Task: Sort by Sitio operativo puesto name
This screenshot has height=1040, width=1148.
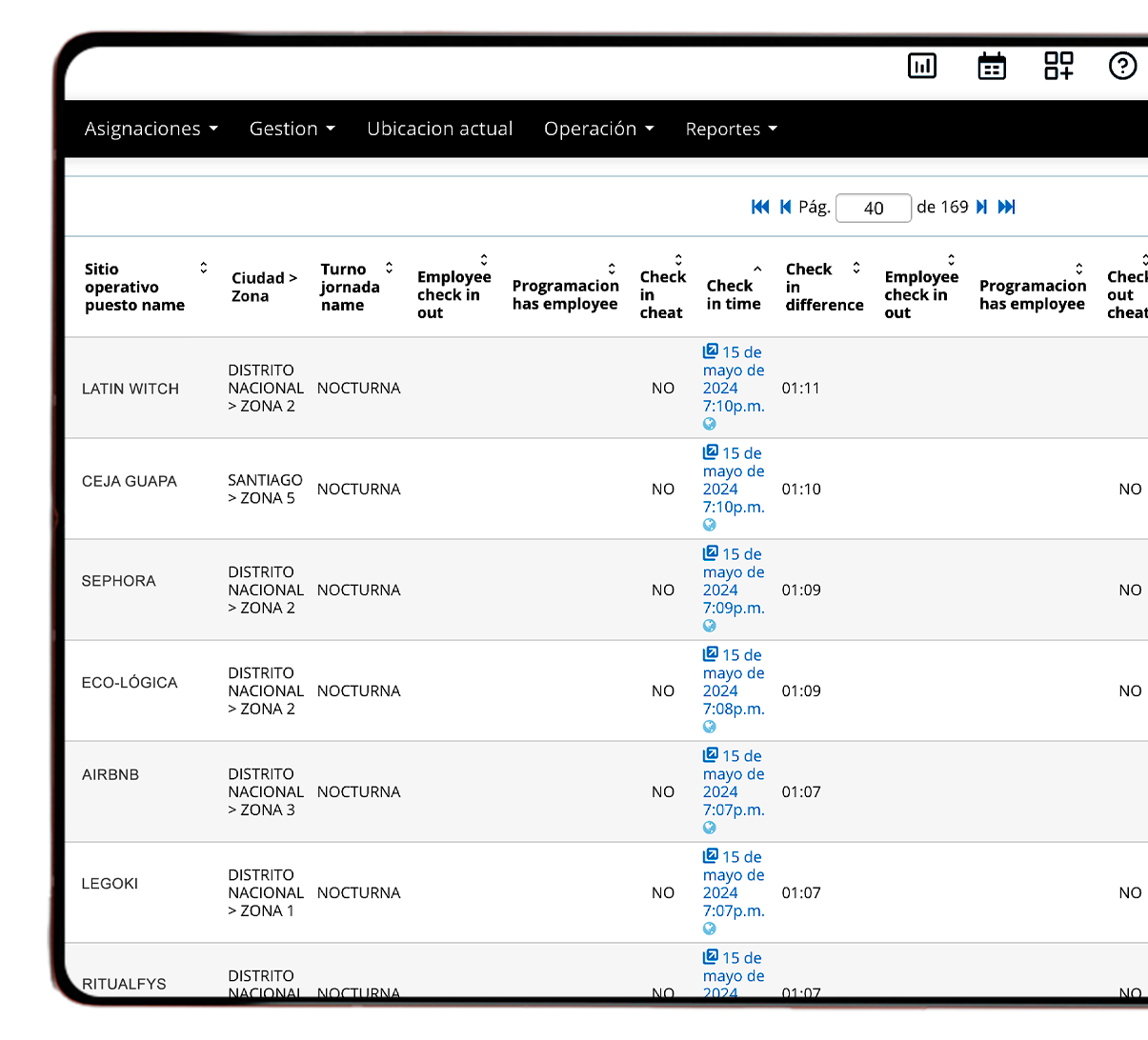Action: point(203,269)
